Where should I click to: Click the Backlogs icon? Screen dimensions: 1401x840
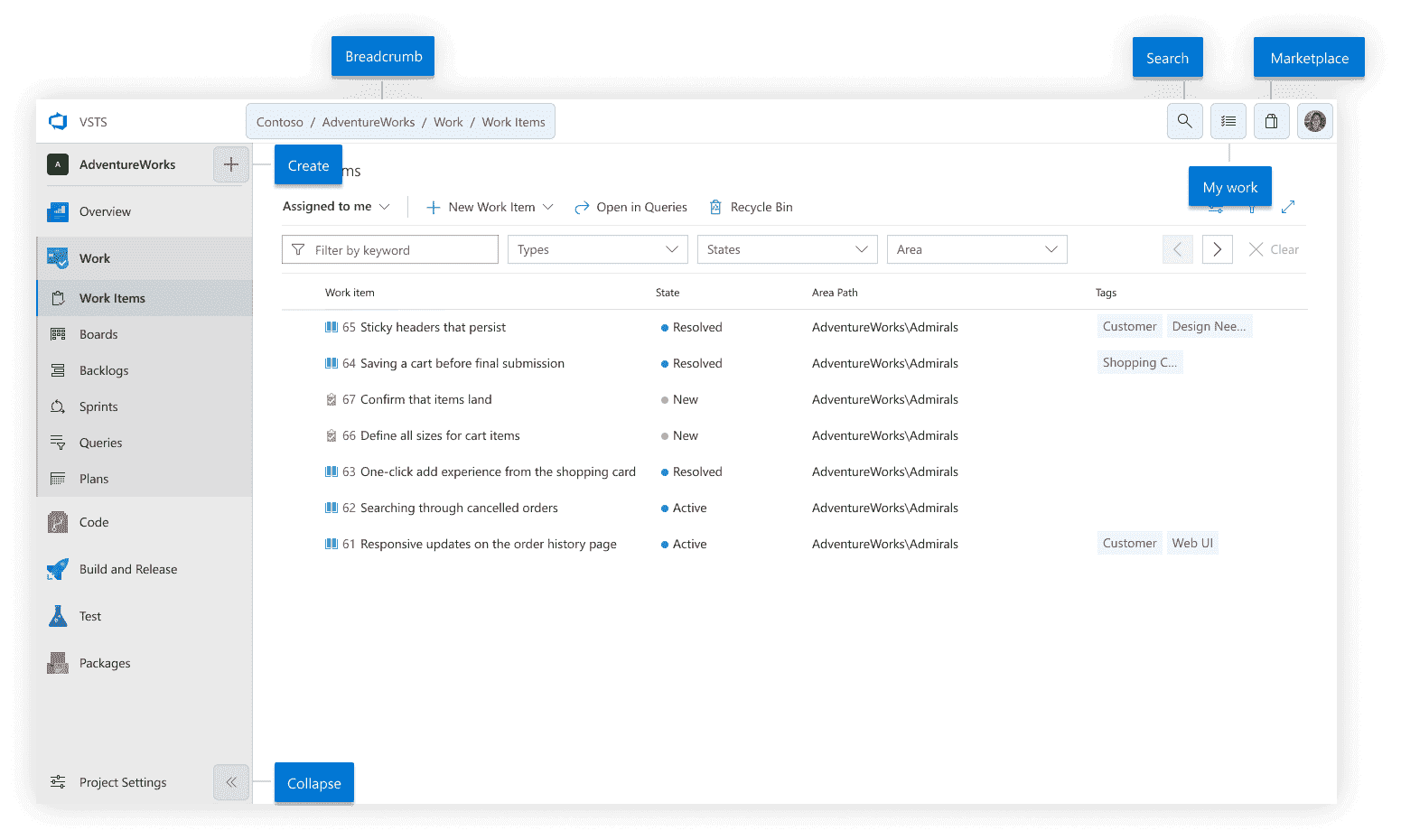click(x=58, y=370)
